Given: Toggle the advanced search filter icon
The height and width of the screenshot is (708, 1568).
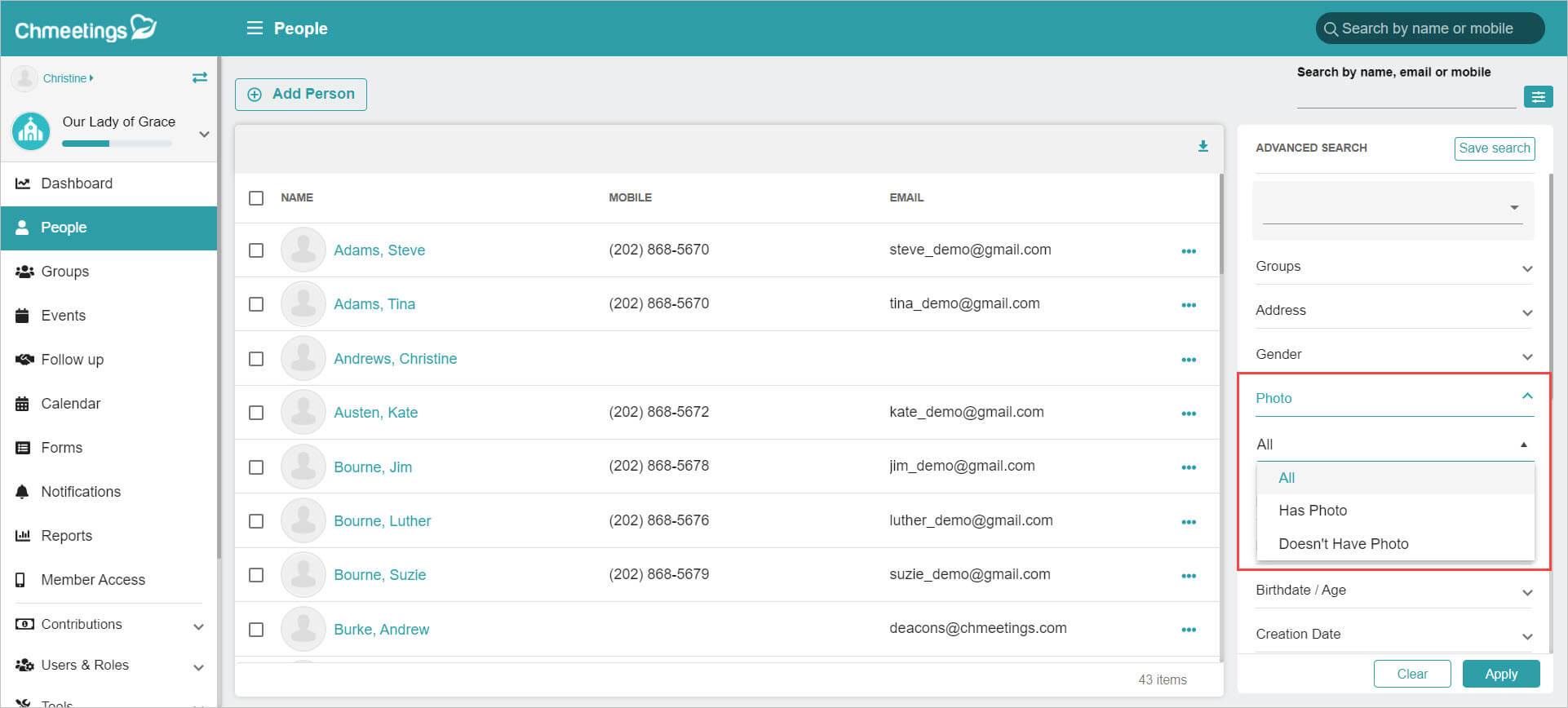Looking at the screenshot, I should click(x=1538, y=97).
